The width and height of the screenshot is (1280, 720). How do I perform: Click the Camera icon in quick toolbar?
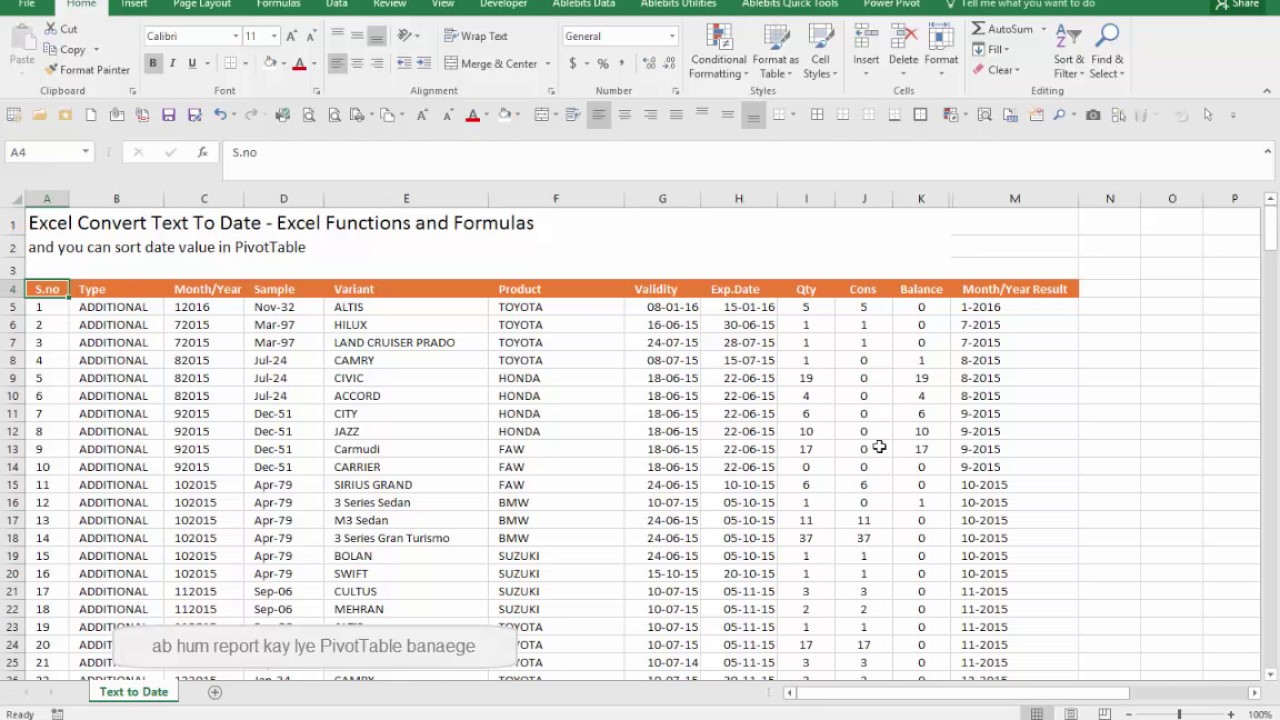1093,115
